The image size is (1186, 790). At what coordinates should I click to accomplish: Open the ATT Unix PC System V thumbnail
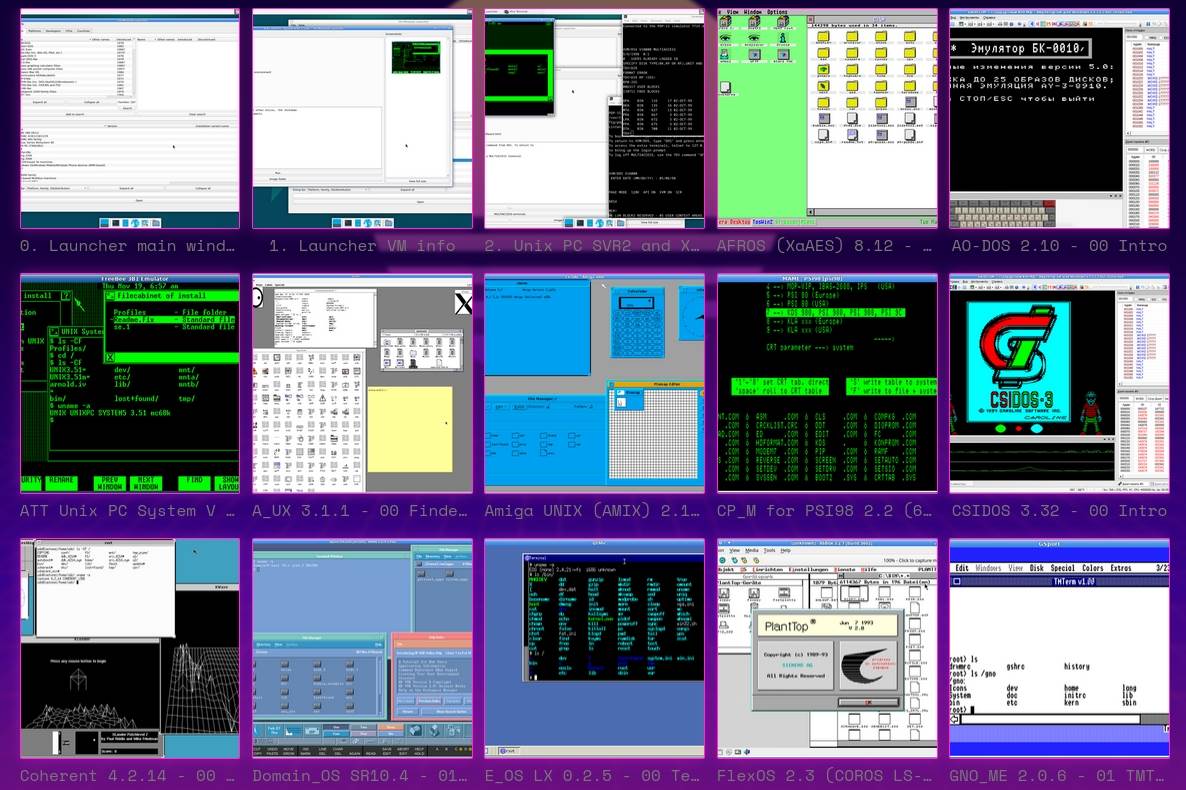[129, 384]
